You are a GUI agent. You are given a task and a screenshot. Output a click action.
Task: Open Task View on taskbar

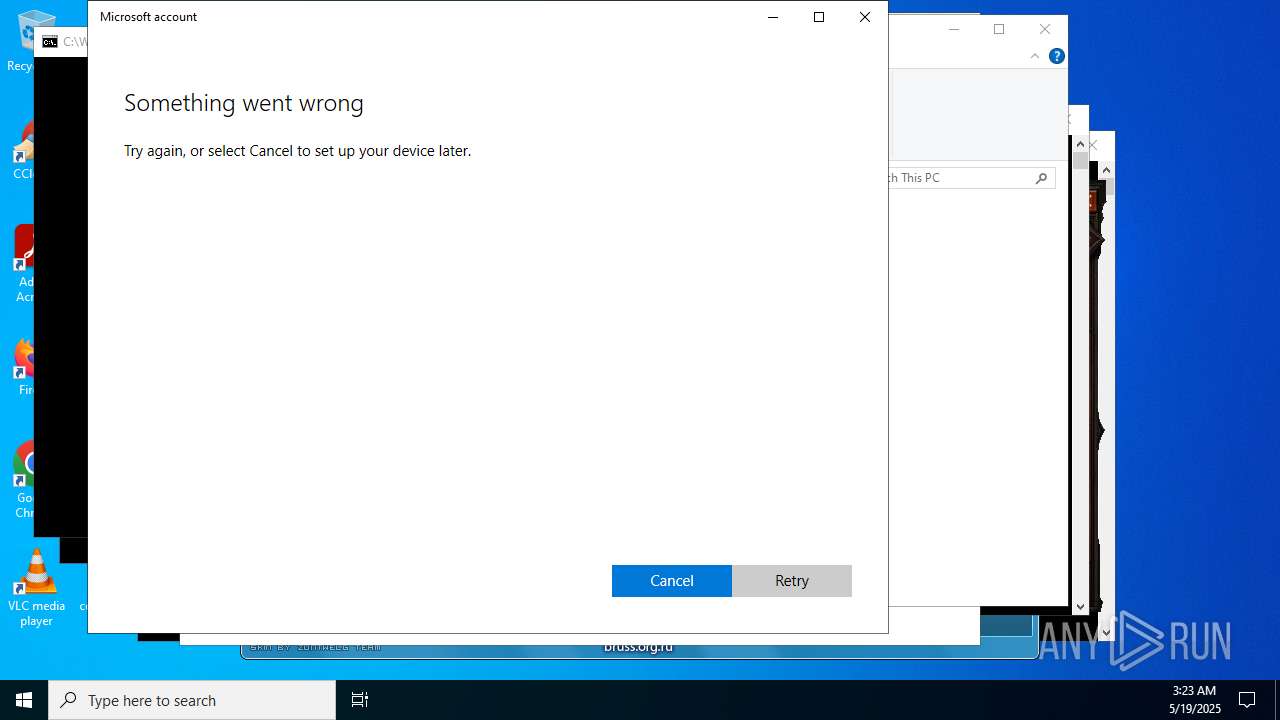click(360, 700)
